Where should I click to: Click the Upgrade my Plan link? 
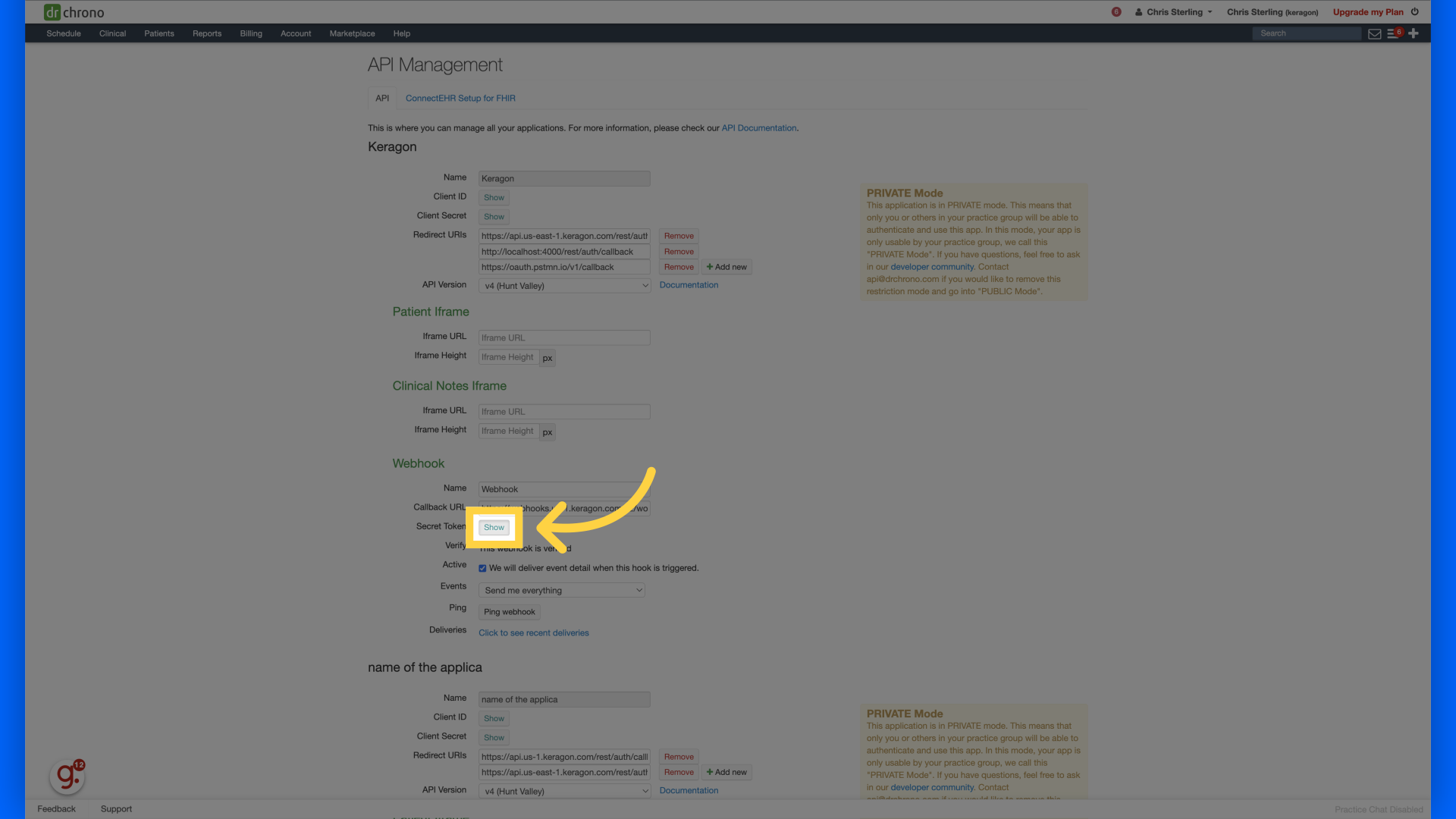point(1368,12)
